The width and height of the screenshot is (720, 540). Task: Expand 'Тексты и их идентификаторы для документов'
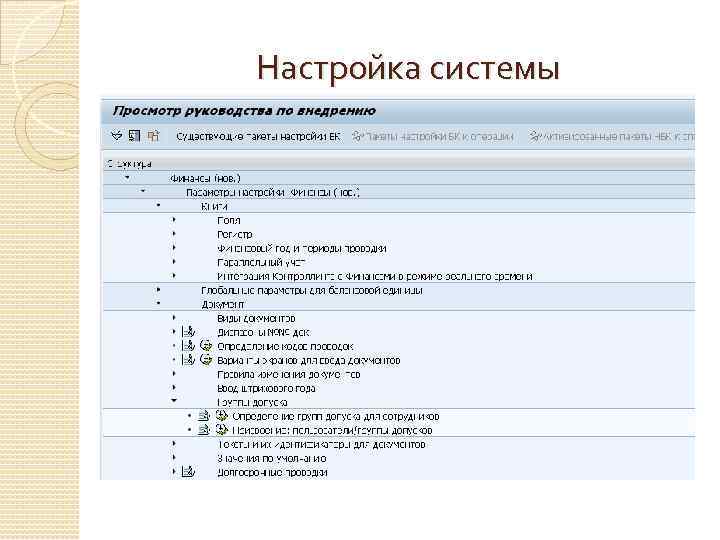click(174, 444)
